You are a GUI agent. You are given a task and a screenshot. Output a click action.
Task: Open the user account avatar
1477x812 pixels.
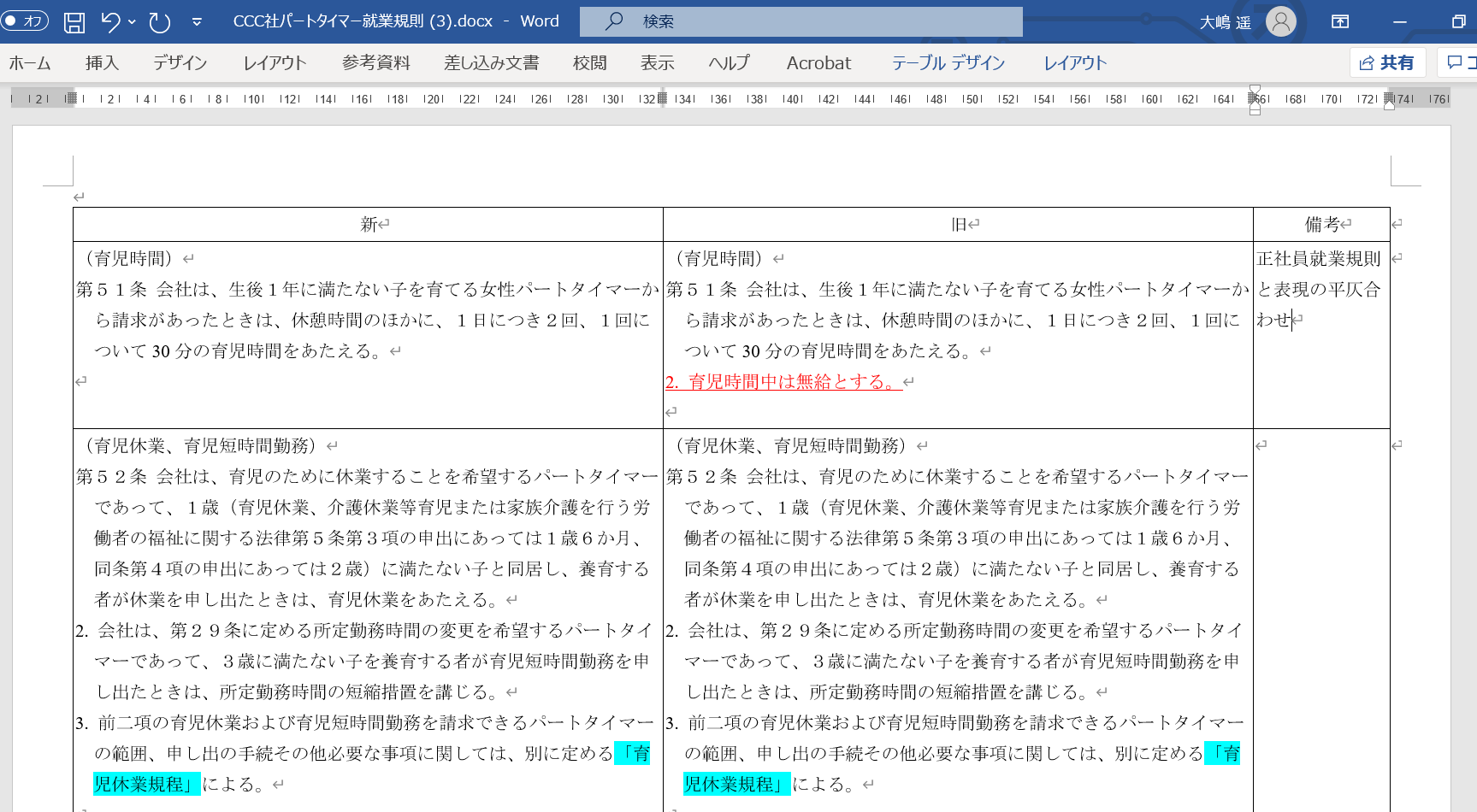tap(1280, 22)
